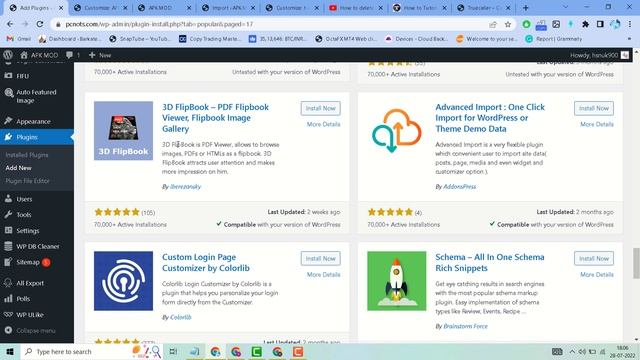
Task: View More Details for 3D FlipBook
Action: [323, 124]
